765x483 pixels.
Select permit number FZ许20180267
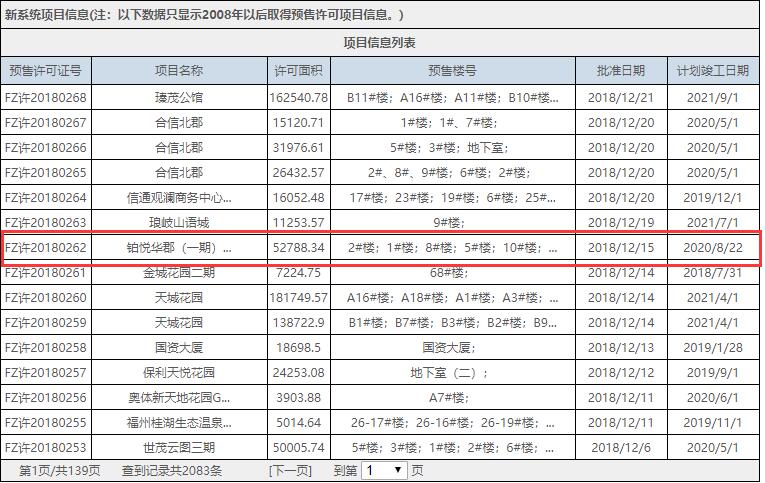click(45, 122)
